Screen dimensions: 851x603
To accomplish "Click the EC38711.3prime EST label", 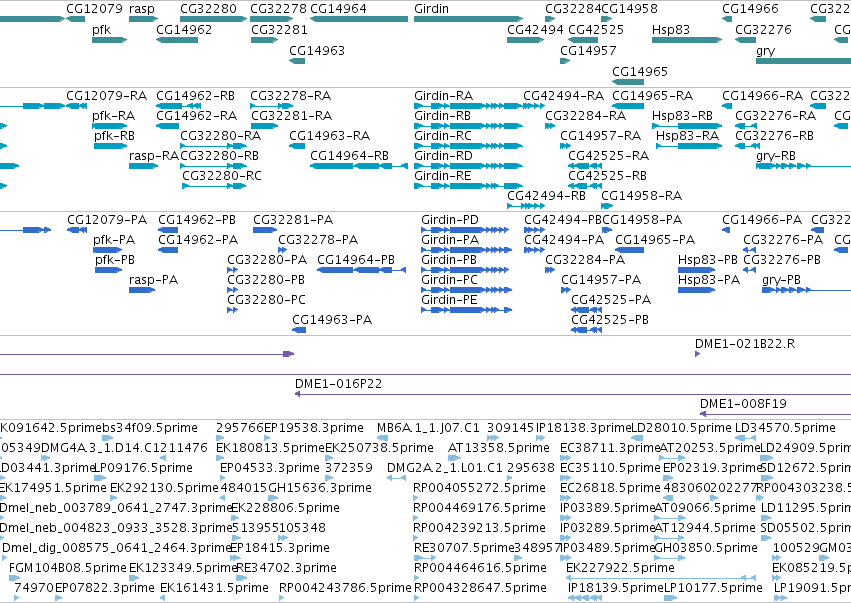I will click(x=609, y=448).
